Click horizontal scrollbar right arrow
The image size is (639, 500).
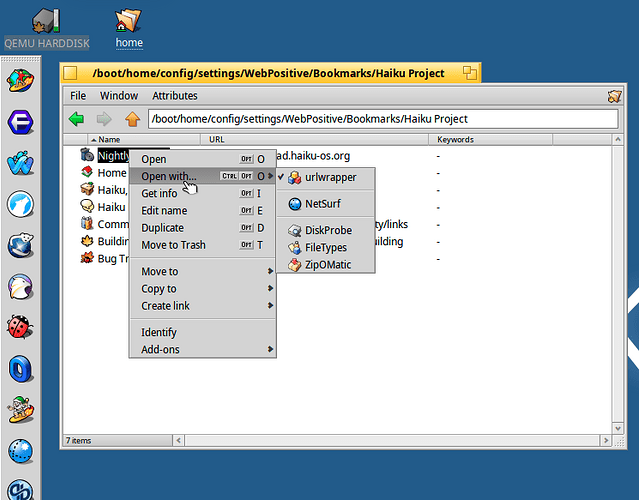[x=606, y=441]
